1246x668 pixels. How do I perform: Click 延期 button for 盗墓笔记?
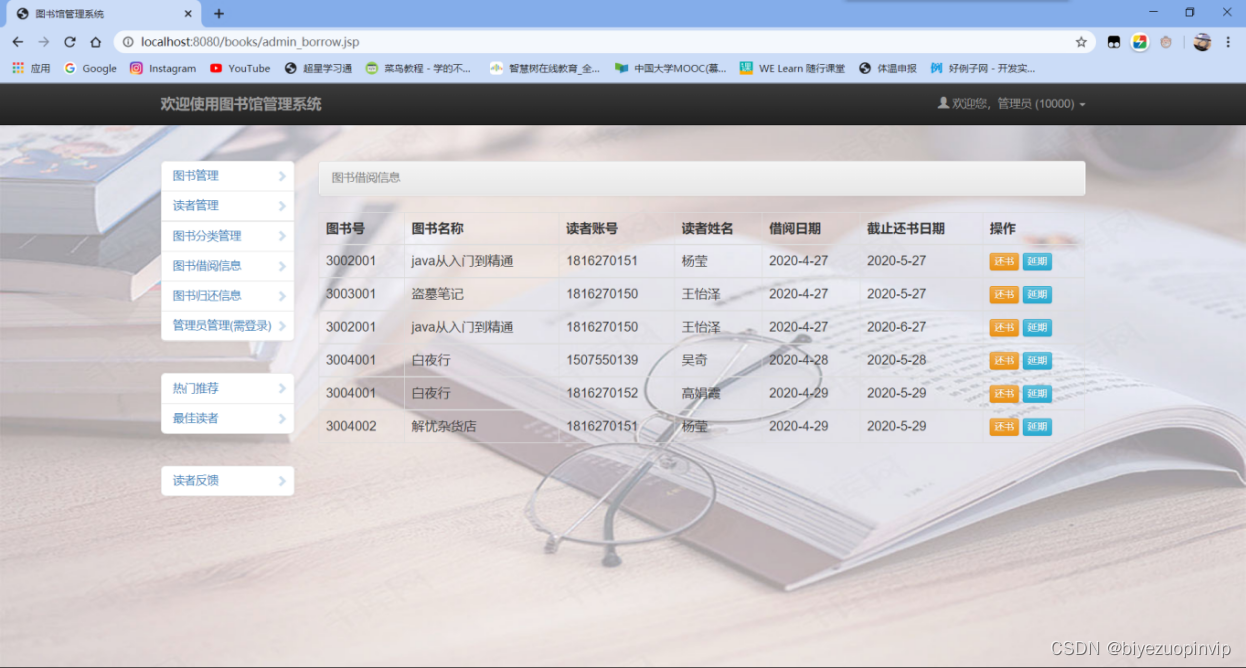pos(1036,294)
